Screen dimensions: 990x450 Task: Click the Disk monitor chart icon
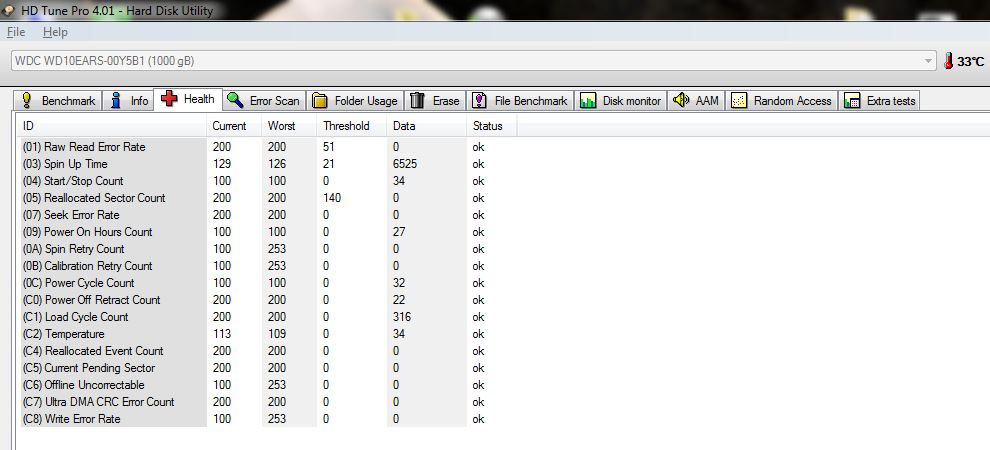point(588,100)
